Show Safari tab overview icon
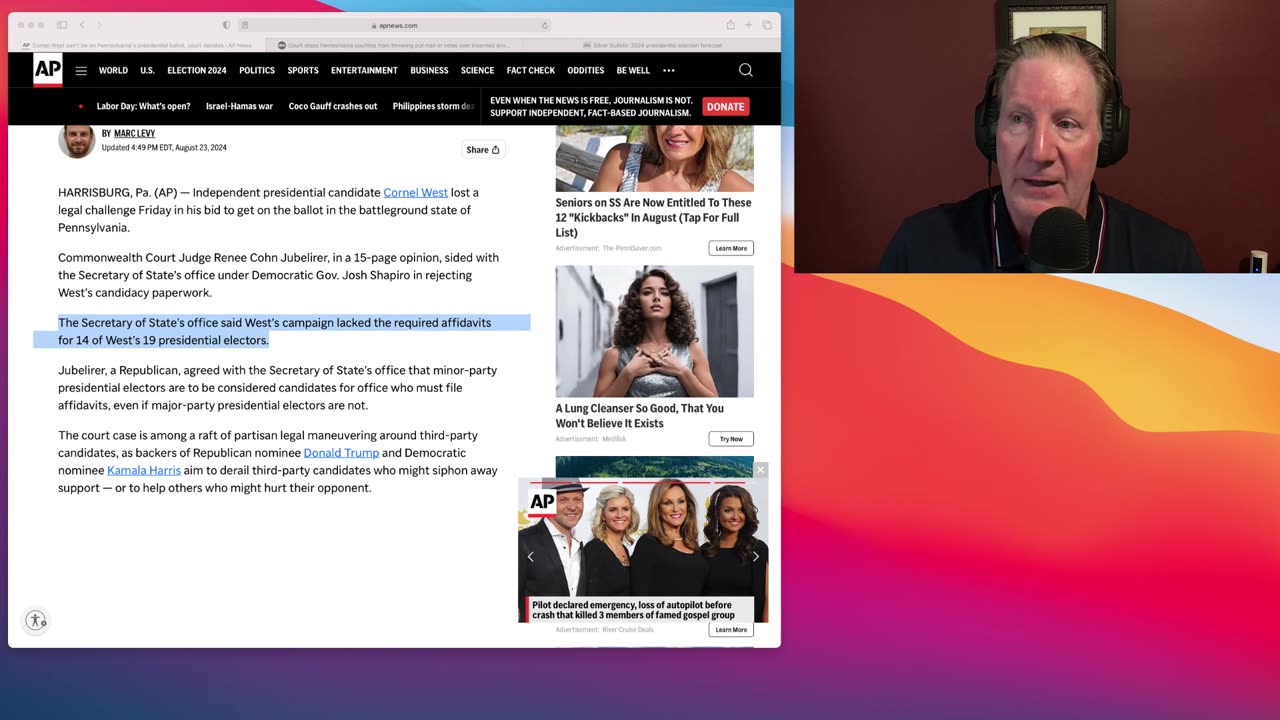The width and height of the screenshot is (1280, 720). (767, 25)
